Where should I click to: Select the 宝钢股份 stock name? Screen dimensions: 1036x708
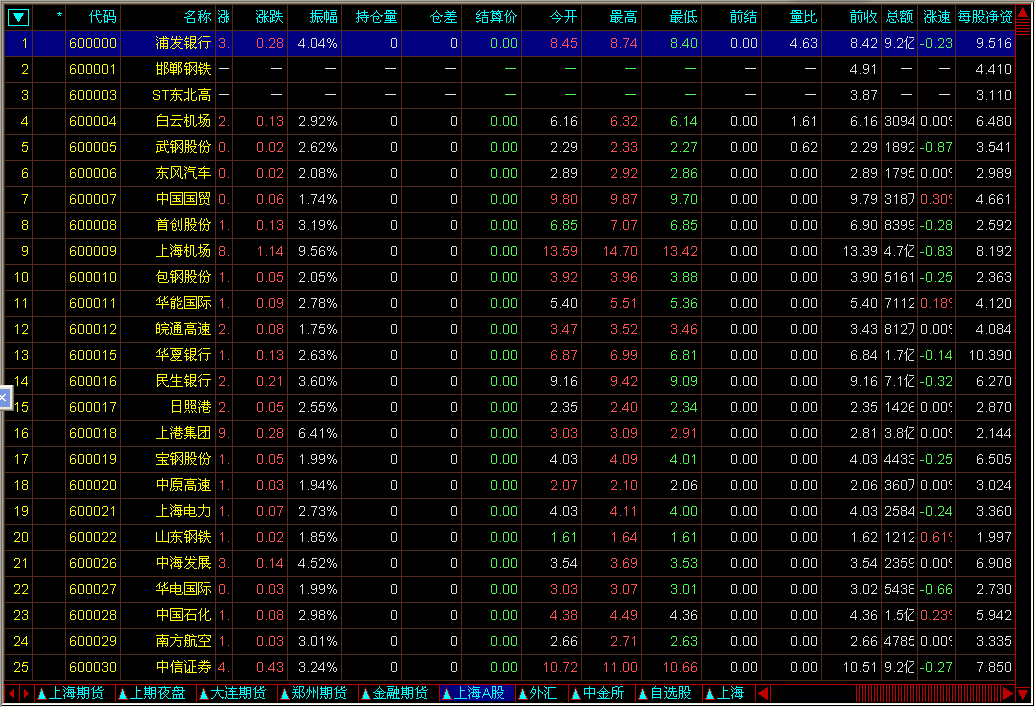pyautogui.click(x=183, y=459)
